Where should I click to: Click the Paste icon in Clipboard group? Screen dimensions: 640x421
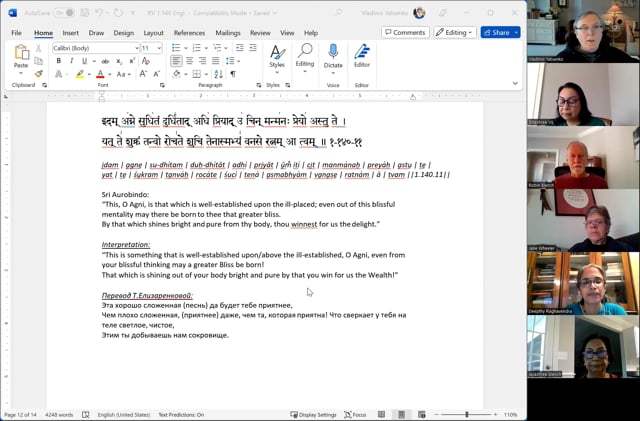tap(21, 54)
